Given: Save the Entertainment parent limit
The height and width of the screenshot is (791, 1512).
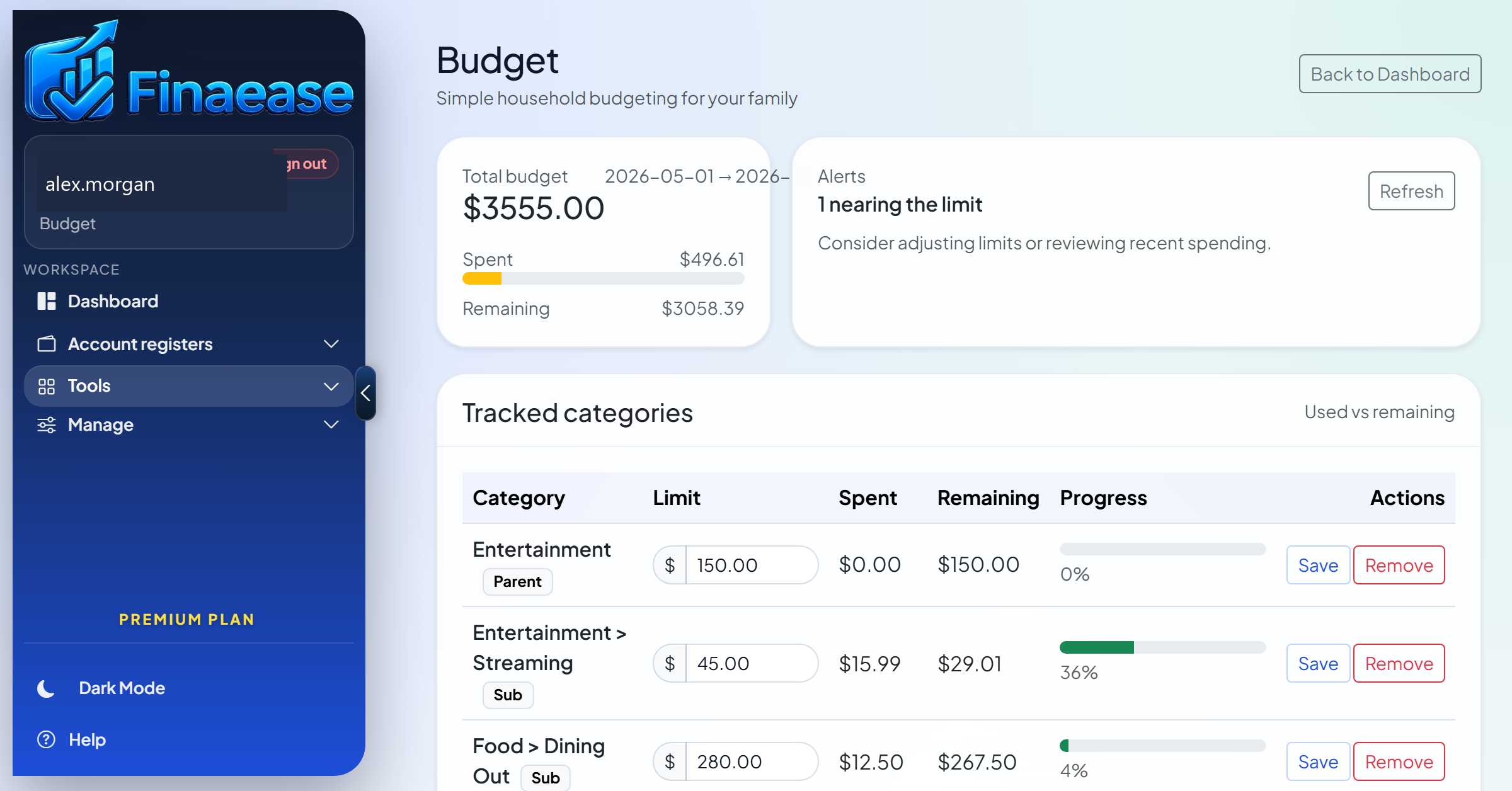Looking at the screenshot, I should [1318, 565].
